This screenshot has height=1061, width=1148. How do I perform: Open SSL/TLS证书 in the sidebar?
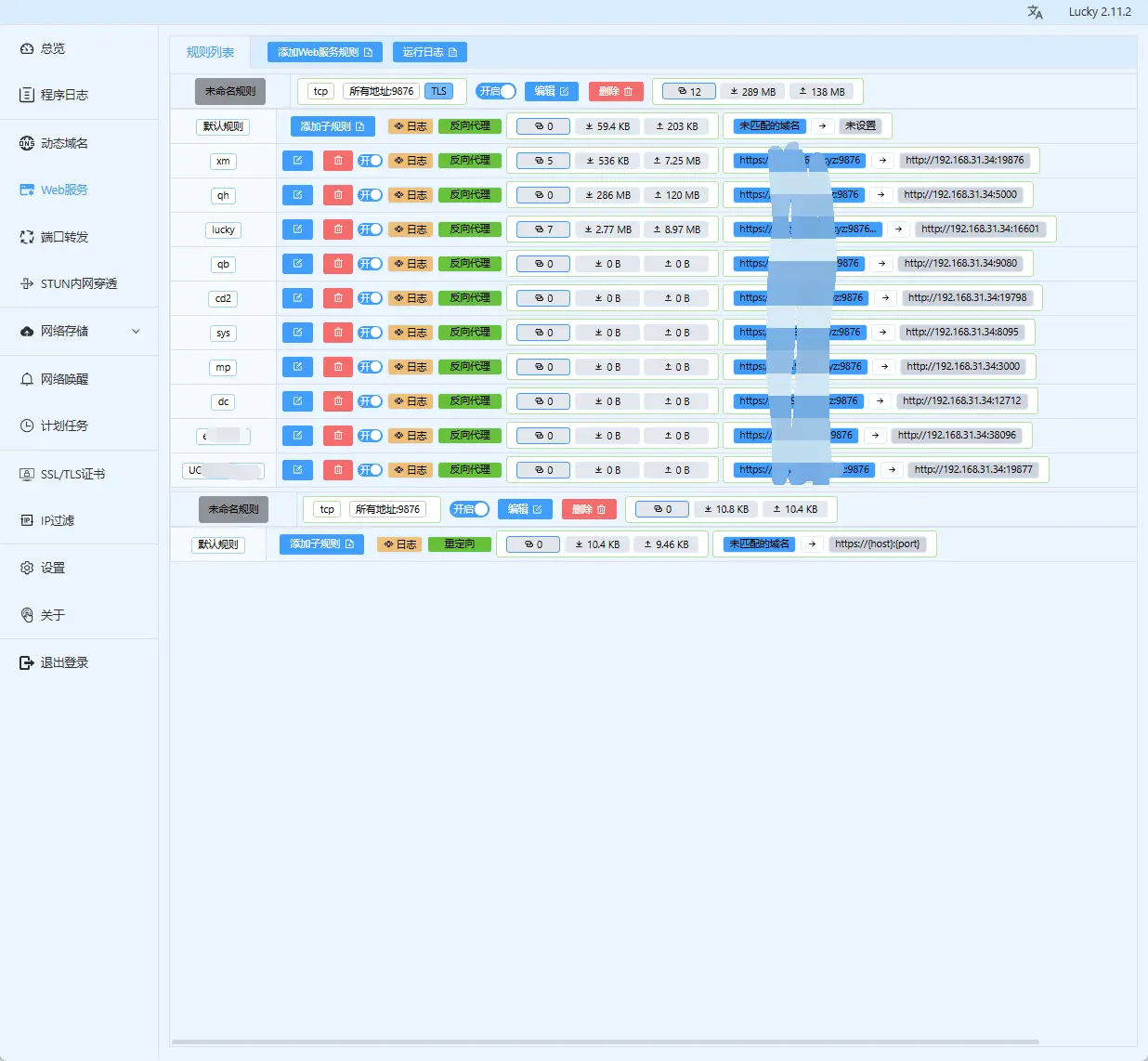pyautogui.click(x=72, y=474)
